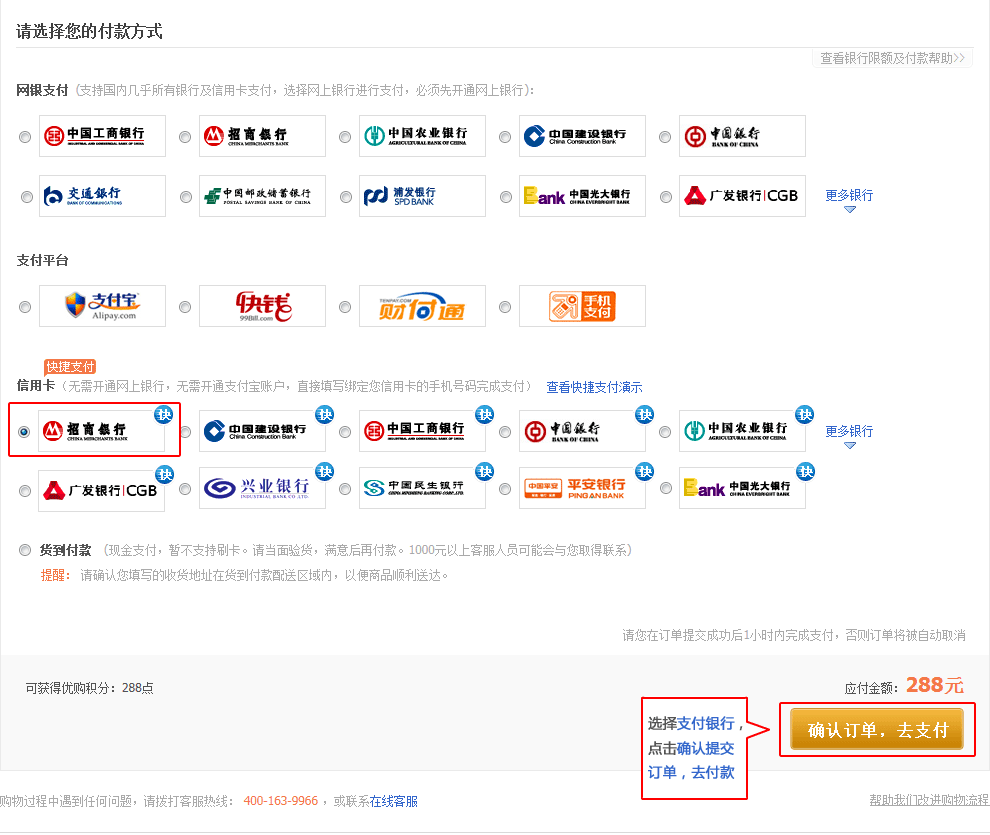Select the Bank of Communications radio button
Viewport: 990px width, 835px height.
[x=27, y=197]
